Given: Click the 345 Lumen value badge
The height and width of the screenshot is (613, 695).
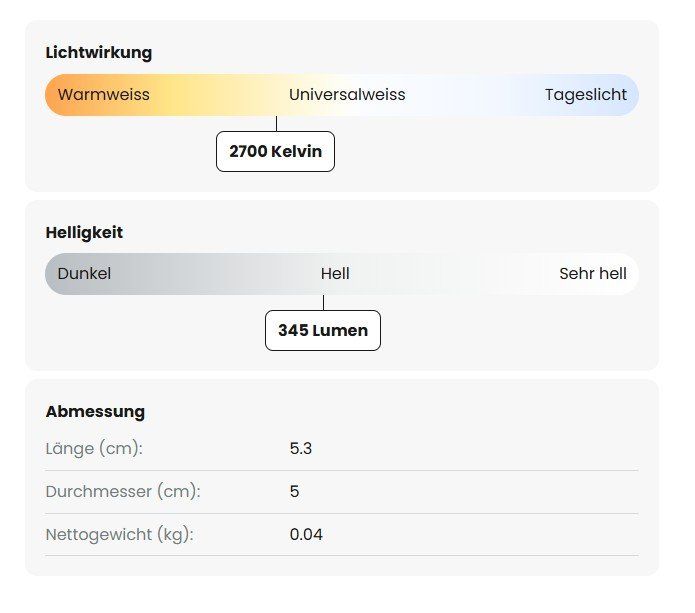Looking at the screenshot, I should click(323, 331).
